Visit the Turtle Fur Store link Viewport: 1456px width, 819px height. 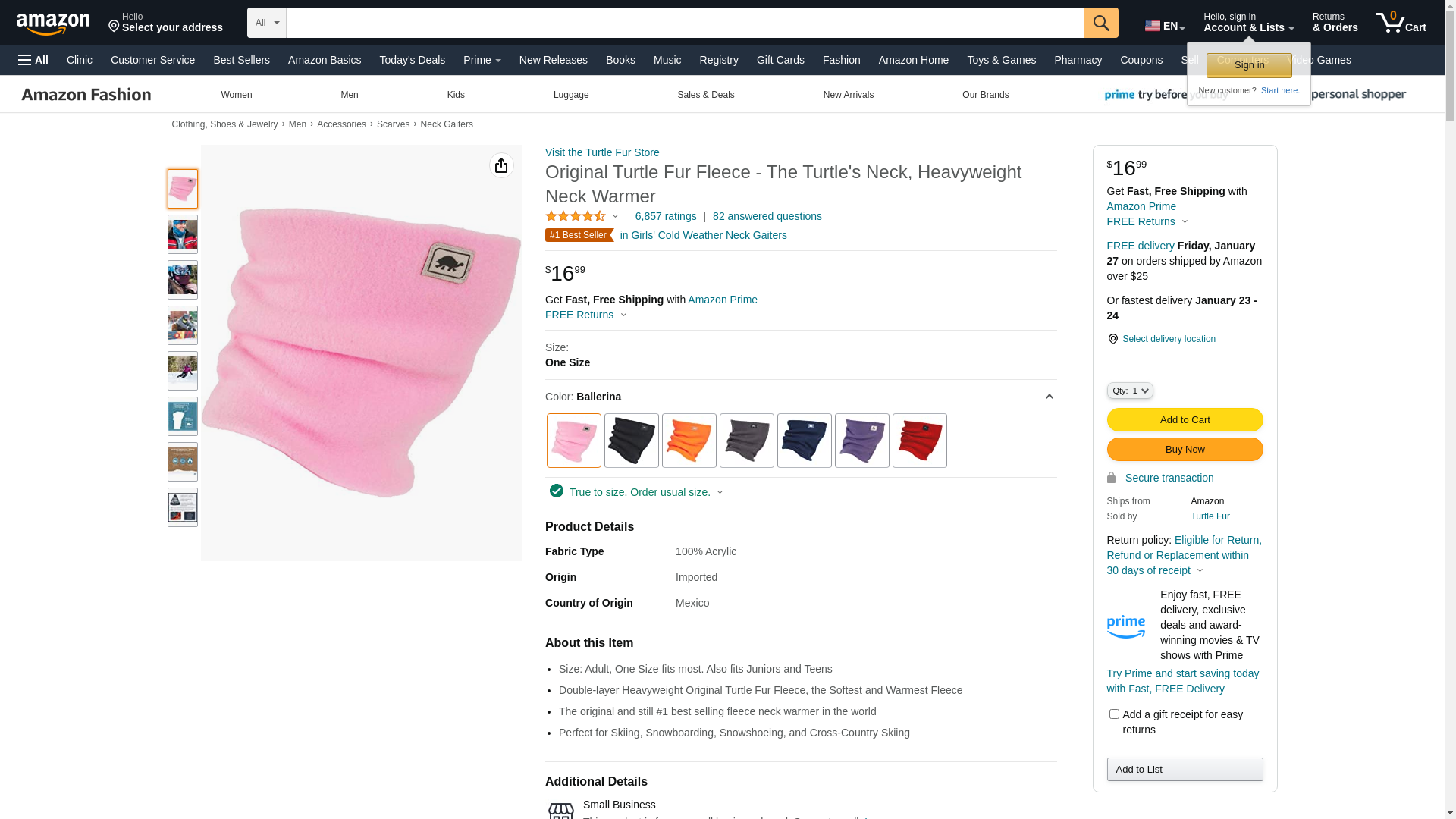pyautogui.click(x=602, y=152)
